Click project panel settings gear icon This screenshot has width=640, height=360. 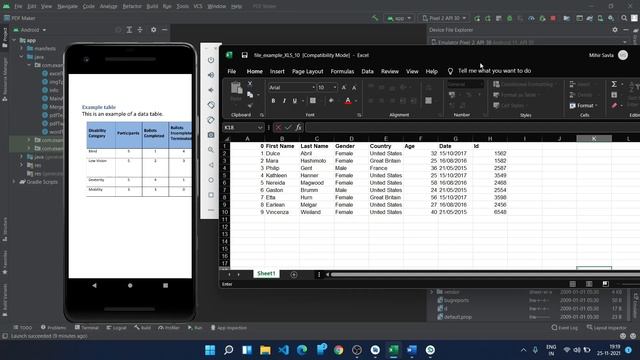click(153, 30)
